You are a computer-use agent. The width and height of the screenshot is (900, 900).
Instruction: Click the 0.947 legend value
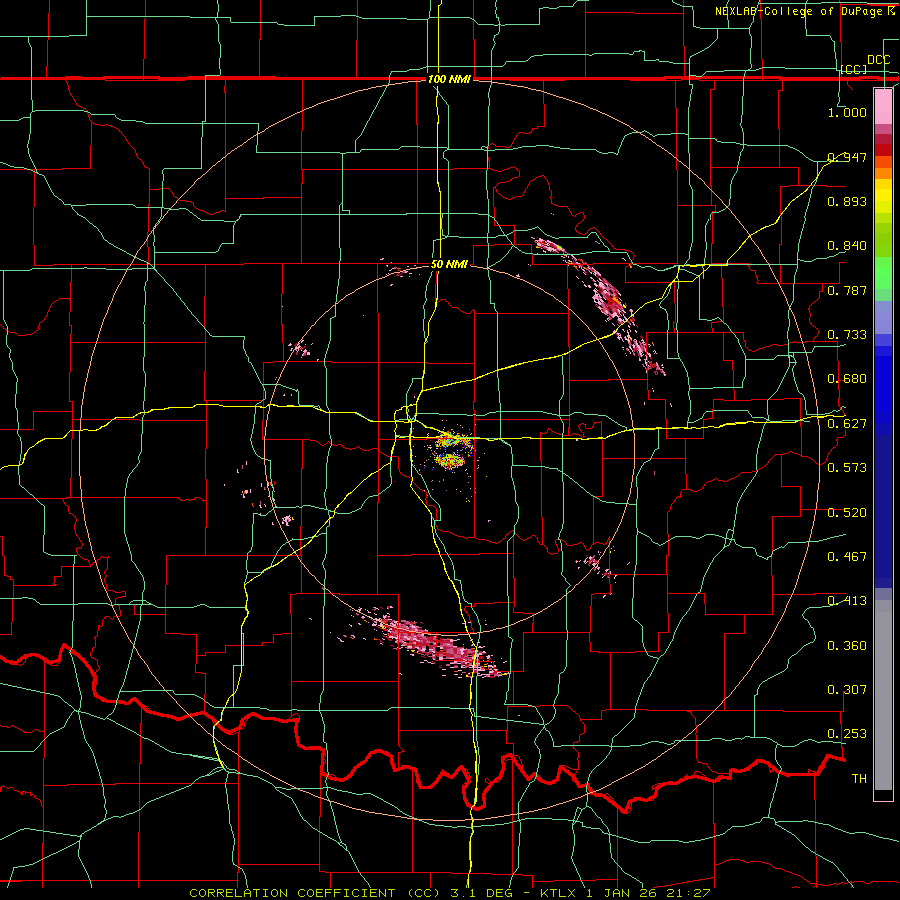click(847, 157)
